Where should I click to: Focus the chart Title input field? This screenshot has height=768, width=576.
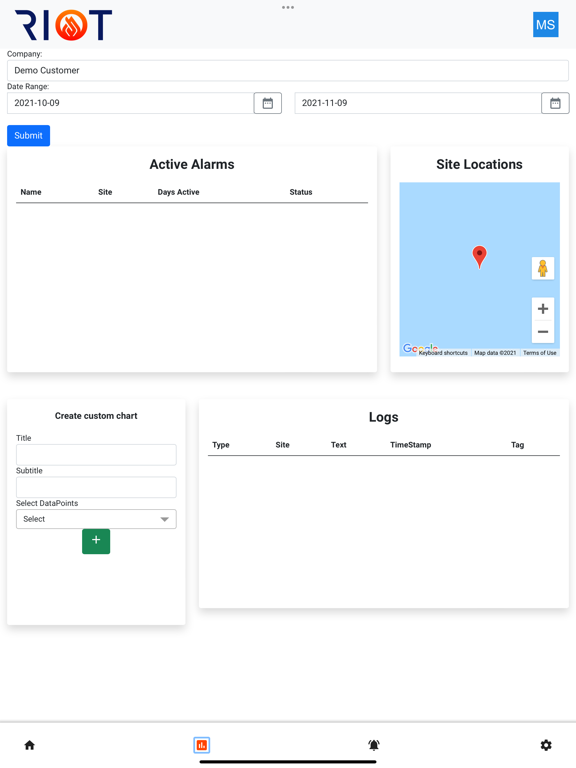[96, 455]
